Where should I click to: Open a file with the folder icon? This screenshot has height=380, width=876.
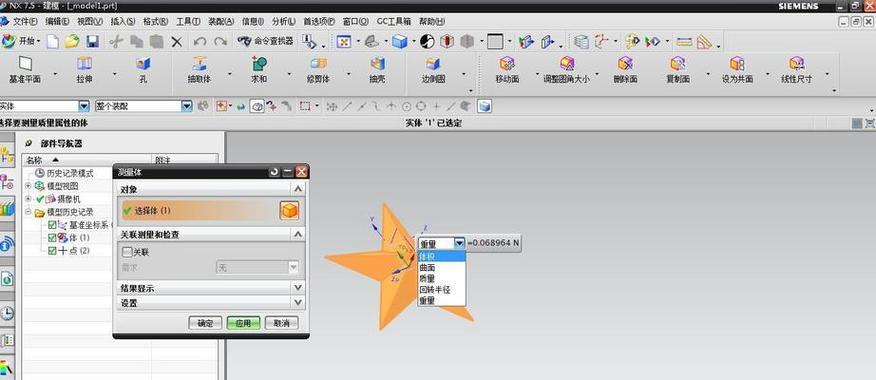tap(72, 41)
